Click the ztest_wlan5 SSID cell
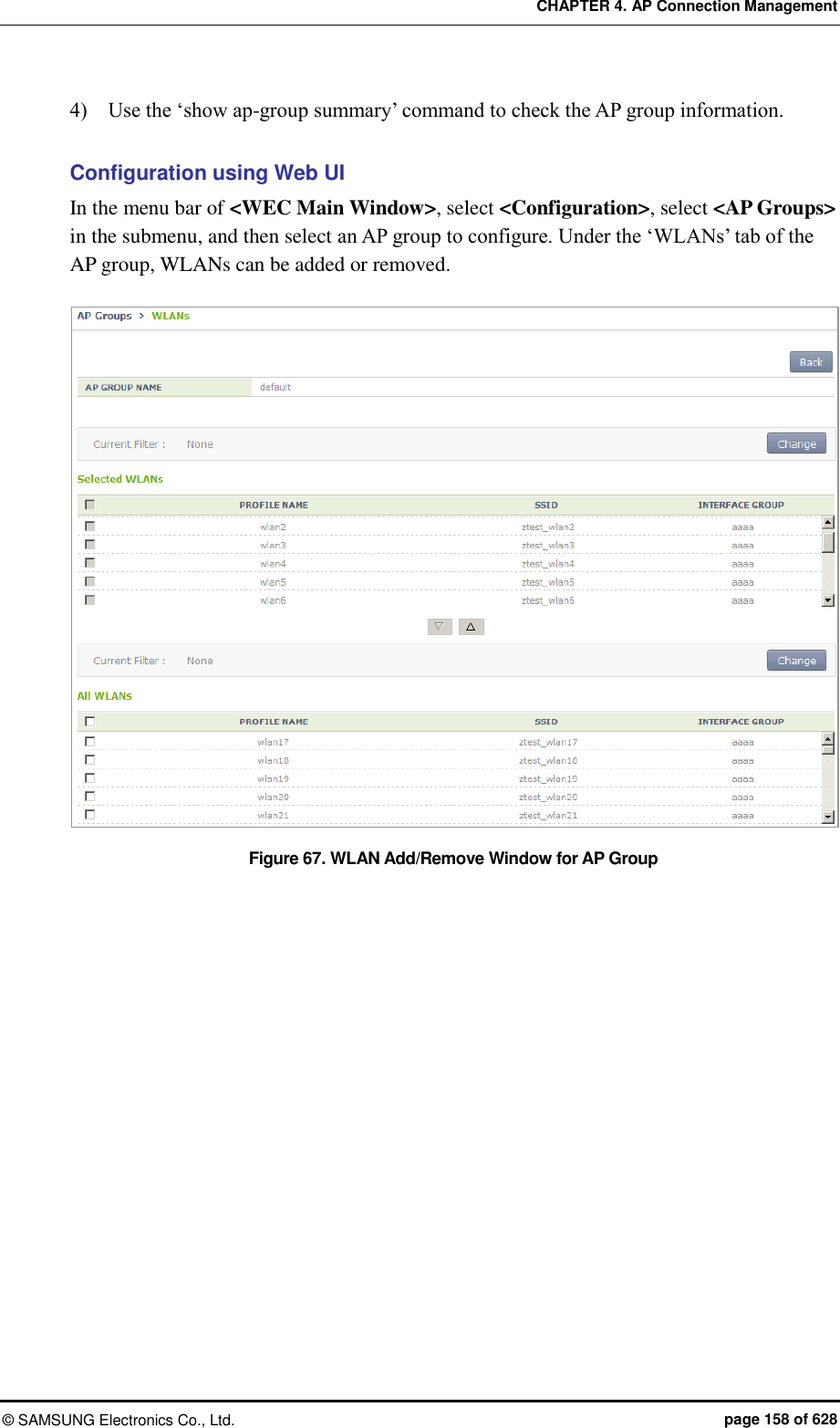840x1428 pixels. 548,581
